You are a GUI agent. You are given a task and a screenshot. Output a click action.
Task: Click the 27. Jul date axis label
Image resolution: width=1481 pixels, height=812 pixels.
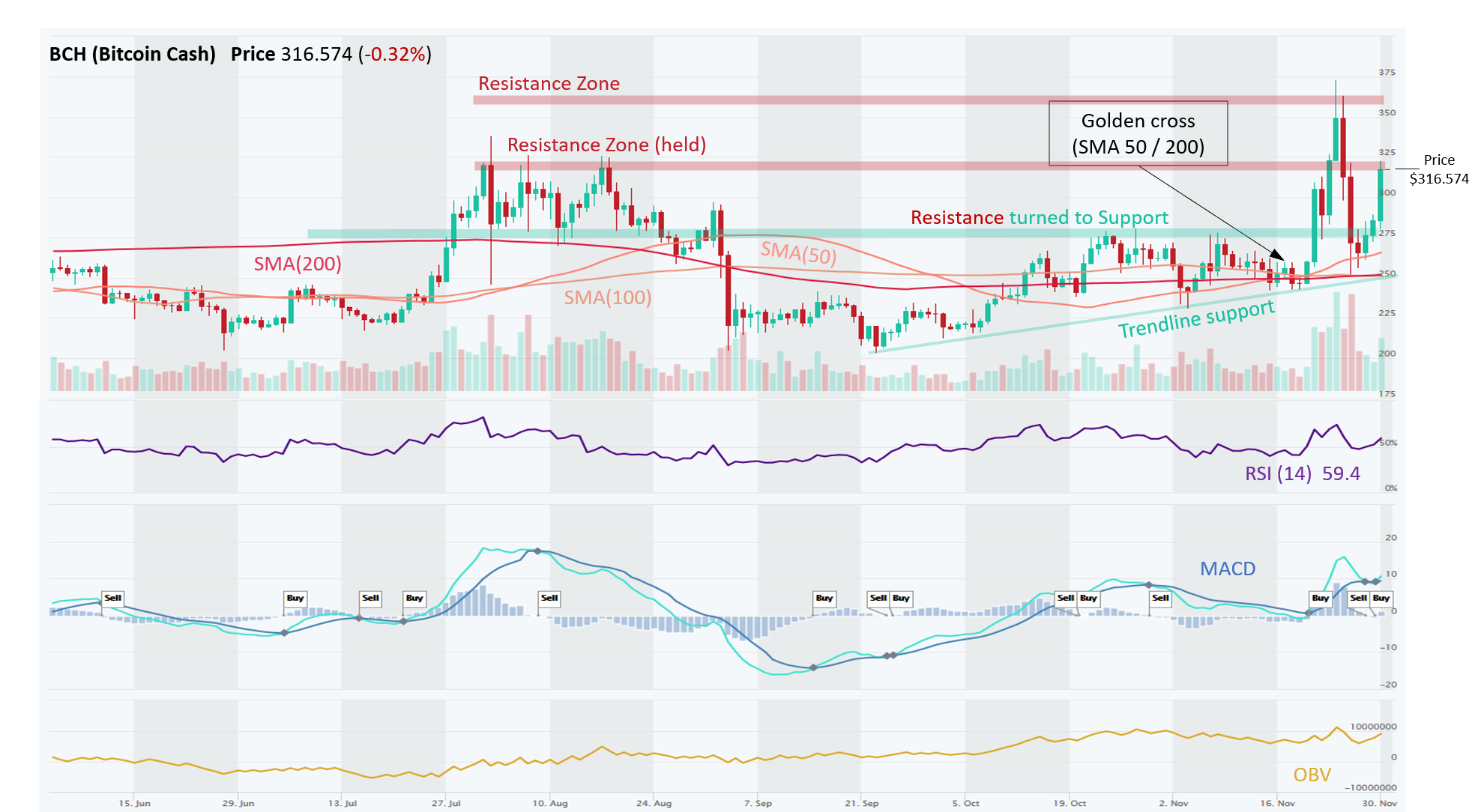pos(446,803)
